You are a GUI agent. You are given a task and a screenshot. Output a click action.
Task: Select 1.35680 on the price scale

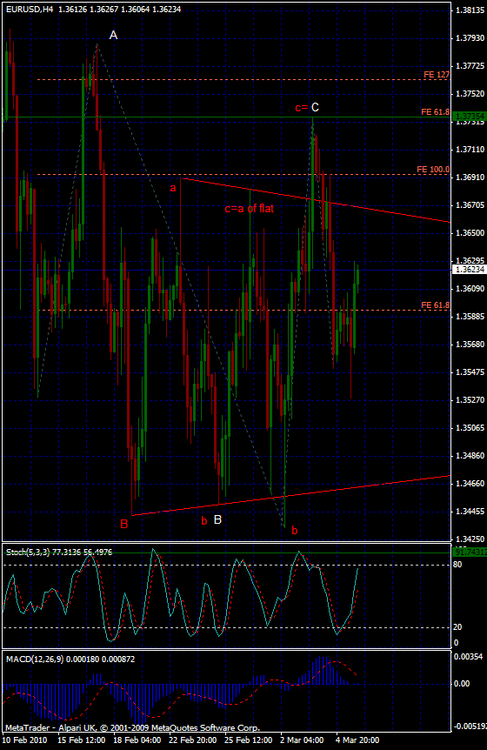click(471, 344)
